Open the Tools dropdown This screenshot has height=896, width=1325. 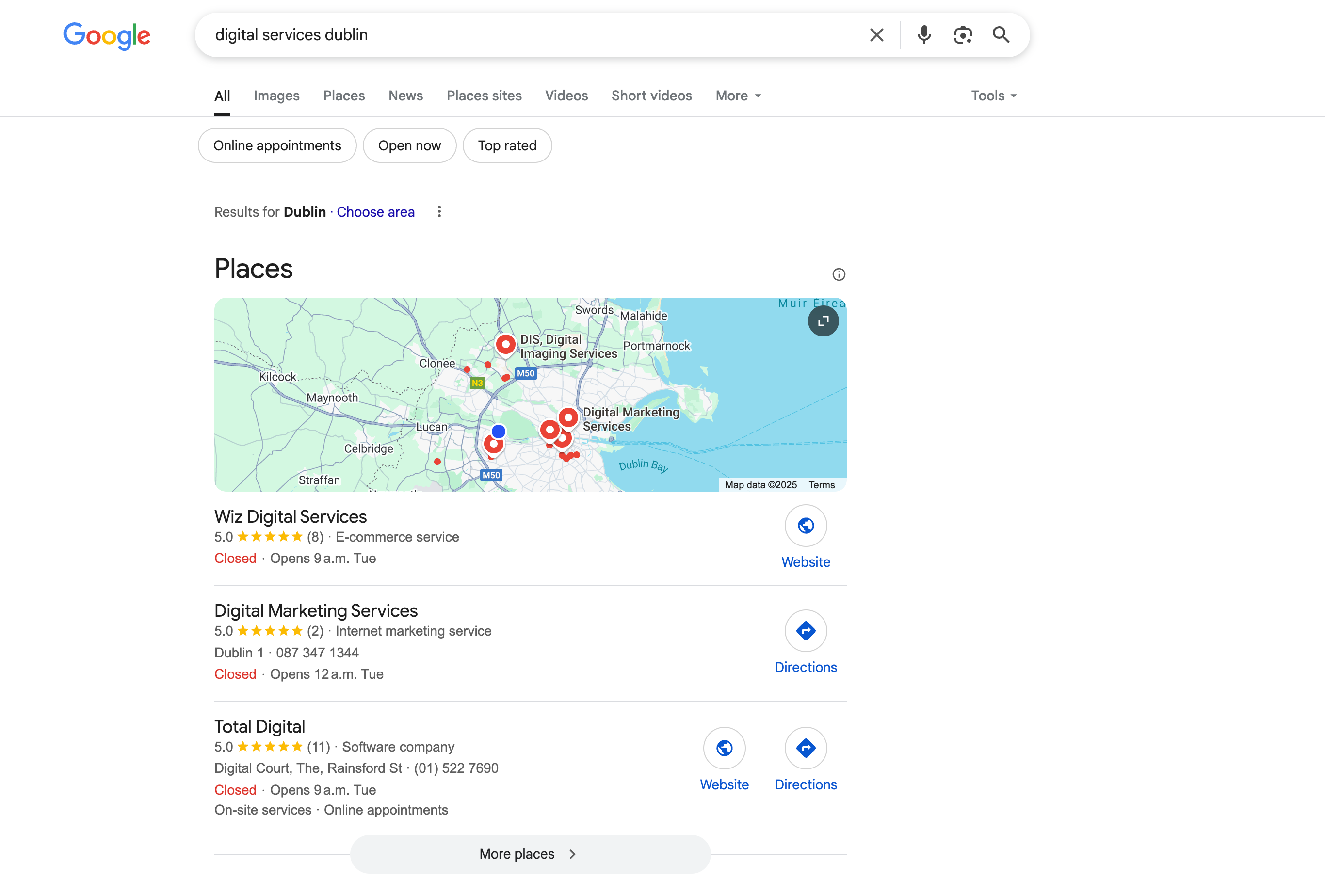[993, 95]
